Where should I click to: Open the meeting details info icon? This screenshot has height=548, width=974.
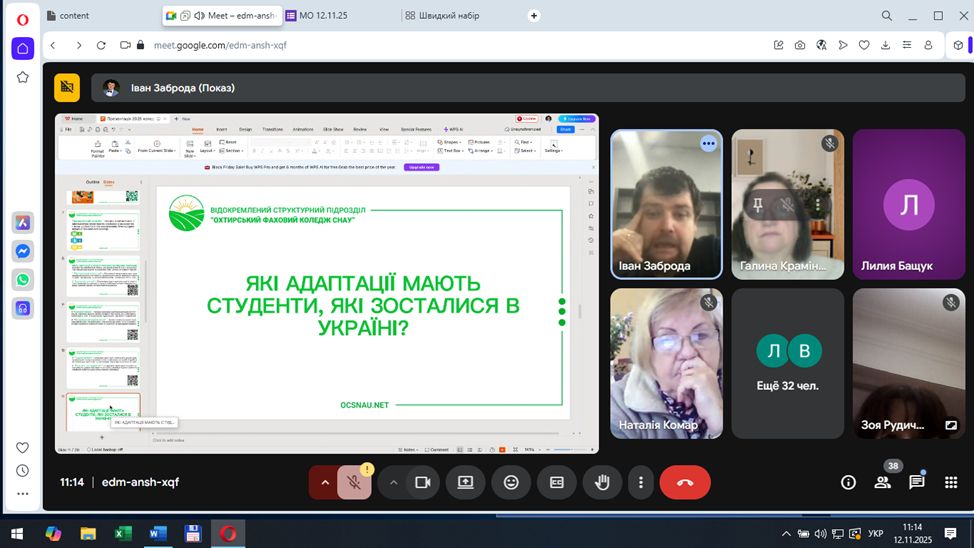(x=848, y=482)
